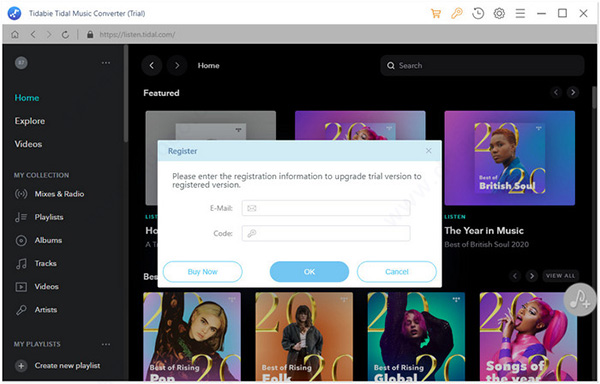Select Explore in the sidebar
This screenshot has height=384, width=600.
(30, 121)
